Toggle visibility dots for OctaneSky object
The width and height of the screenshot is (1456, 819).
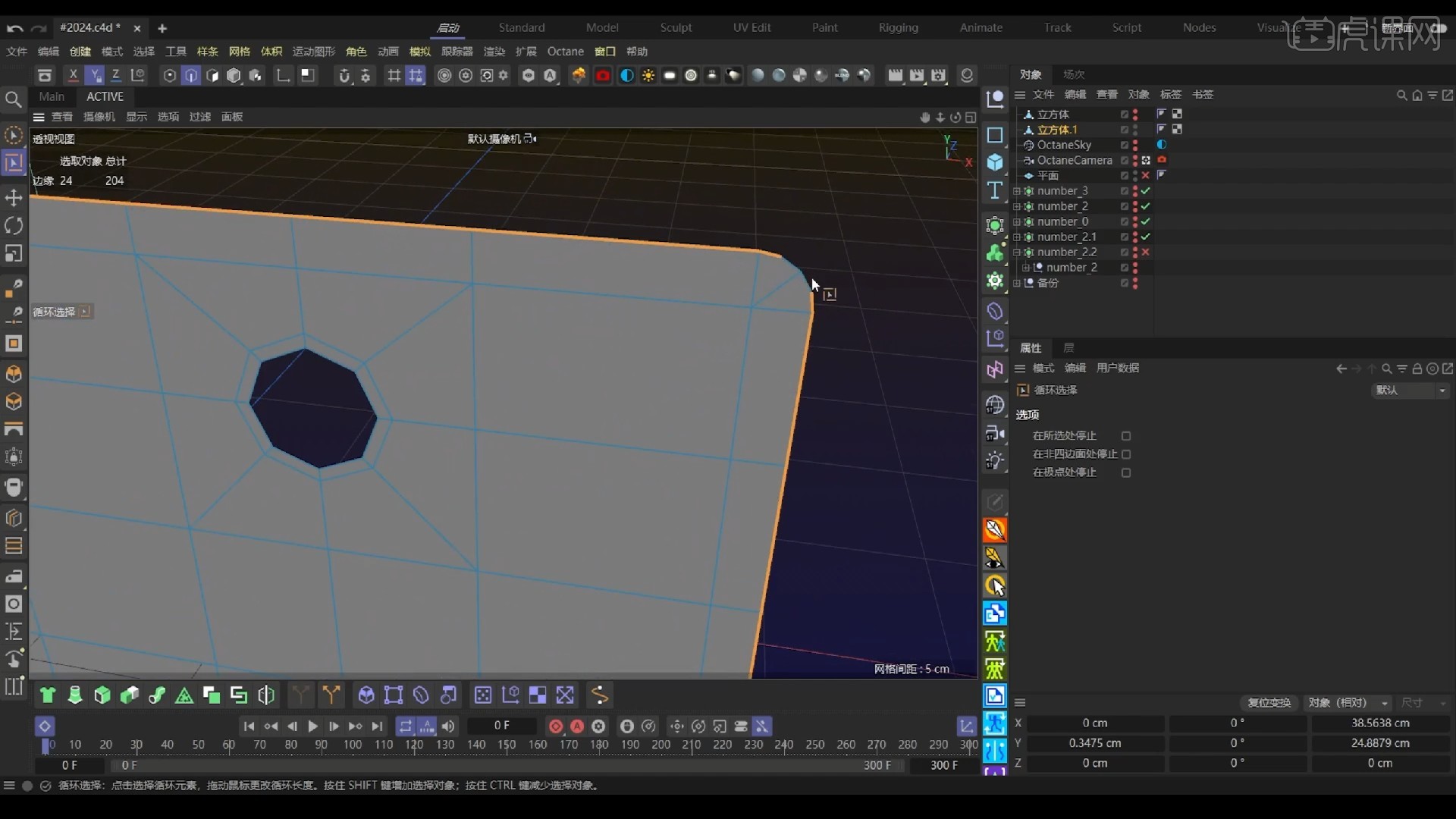[x=1135, y=145]
